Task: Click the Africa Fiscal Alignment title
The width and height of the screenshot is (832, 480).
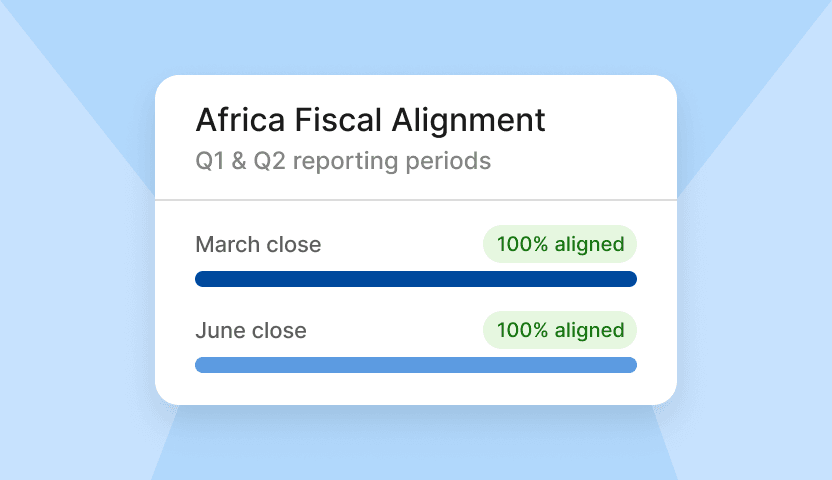Action: point(370,120)
